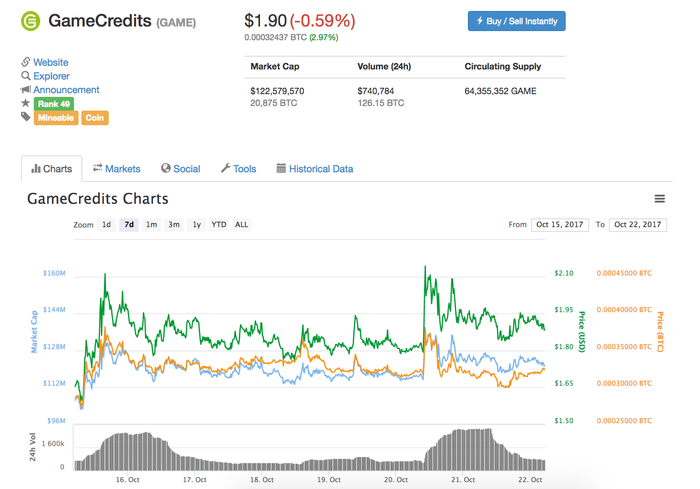Click the (GAME) ticker symbol text

click(x=176, y=22)
